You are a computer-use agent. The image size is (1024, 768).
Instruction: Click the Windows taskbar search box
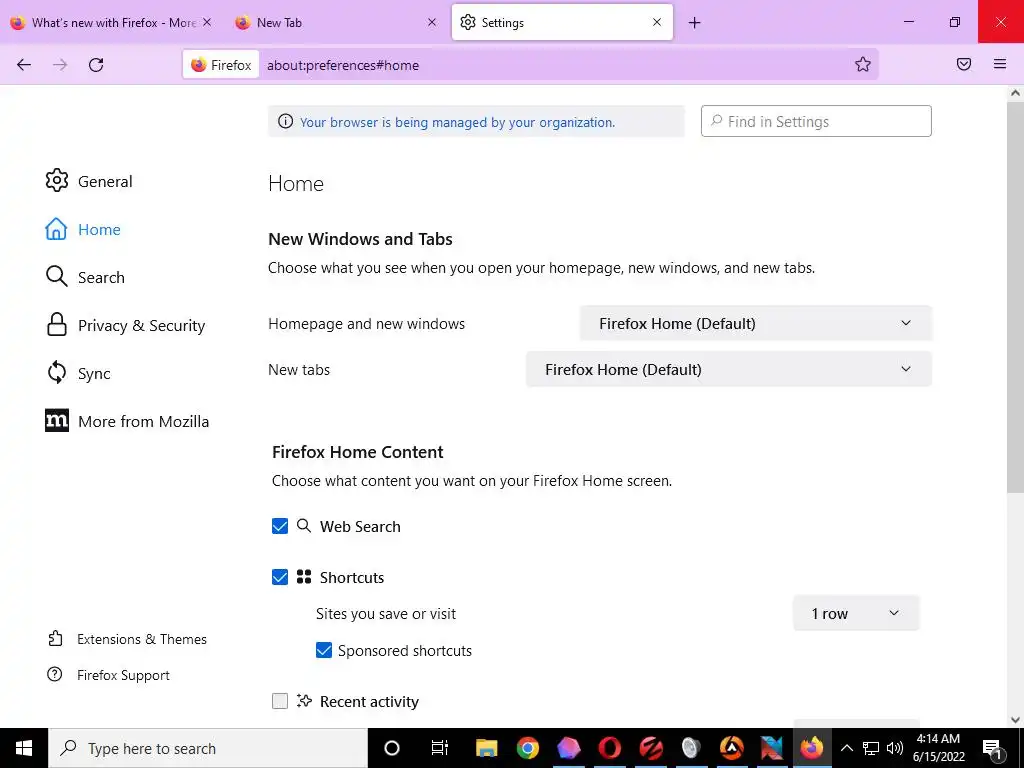click(208, 748)
